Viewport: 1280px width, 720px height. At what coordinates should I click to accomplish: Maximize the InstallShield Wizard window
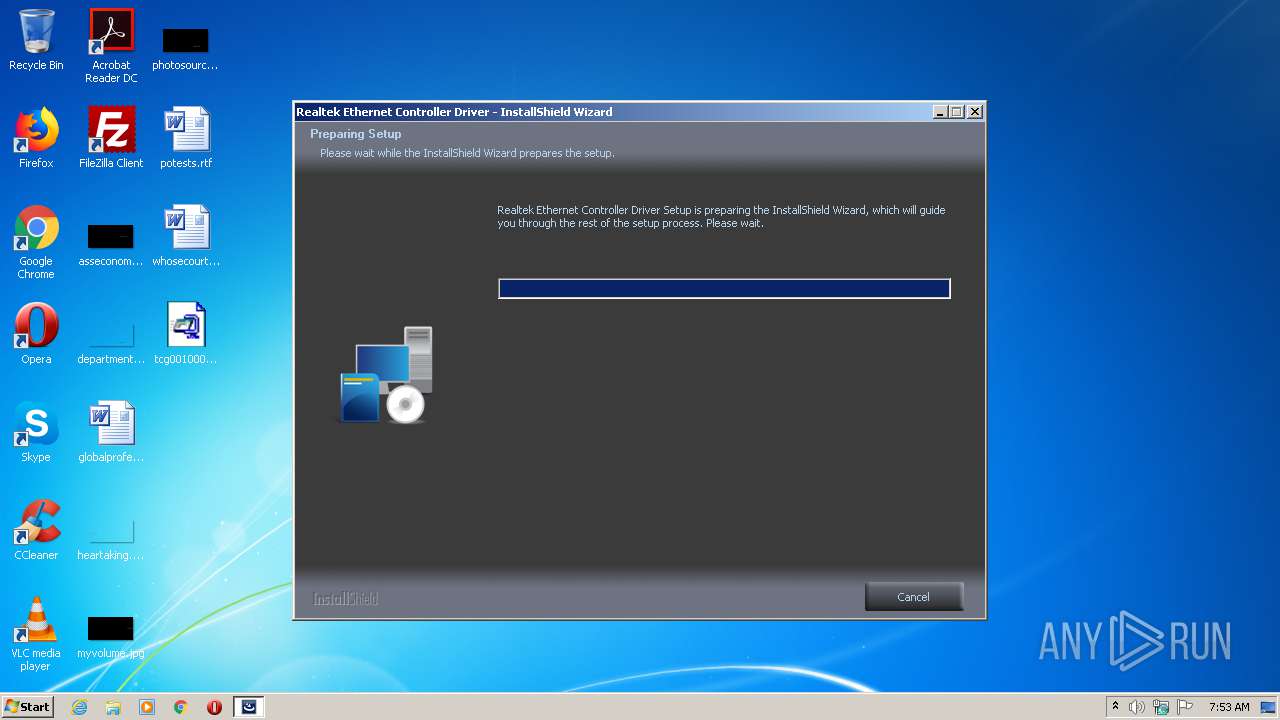pyautogui.click(x=957, y=112)
